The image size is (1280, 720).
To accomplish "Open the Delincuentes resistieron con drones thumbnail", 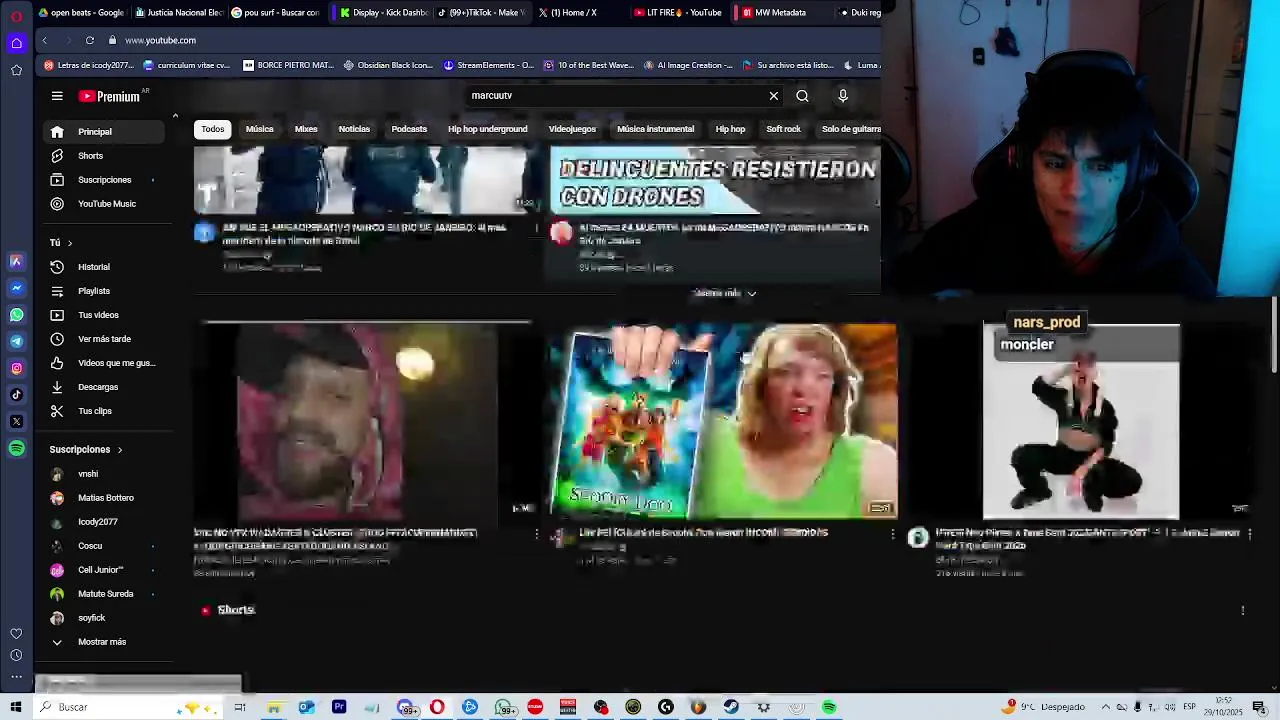I will point(715,180).
